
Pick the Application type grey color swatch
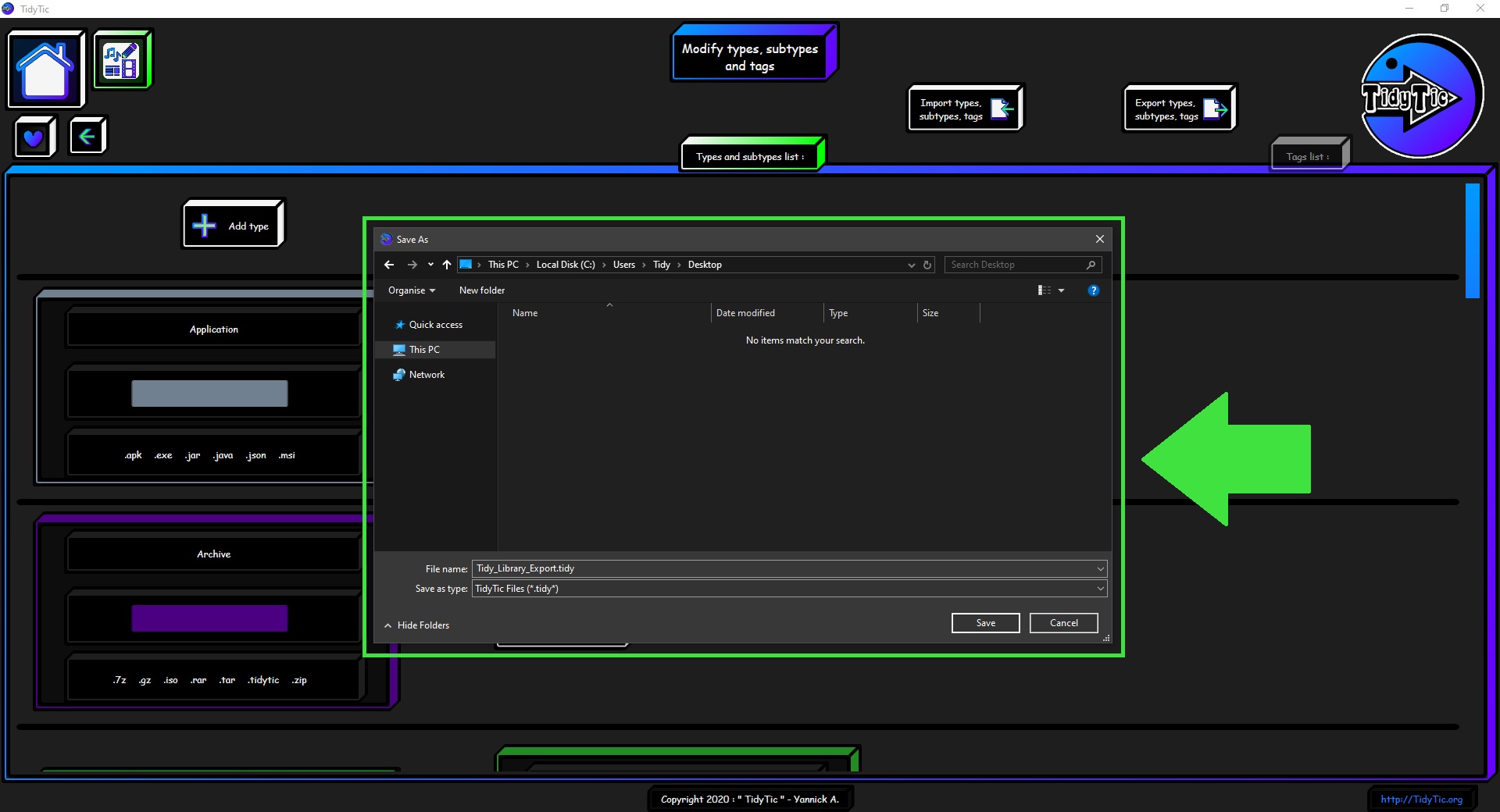tap(209, 394)
